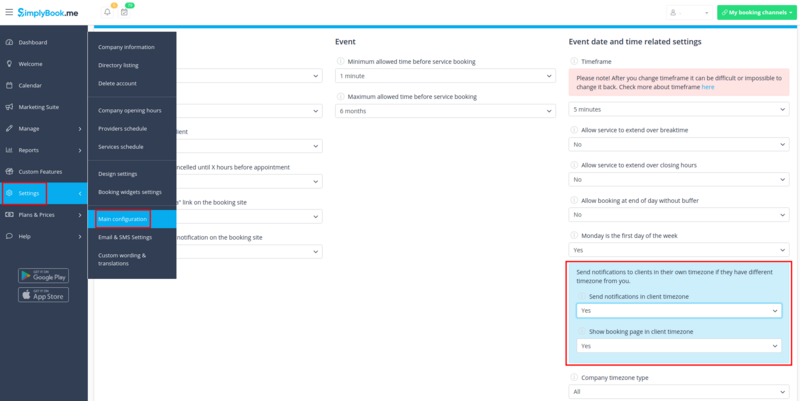Expand the Plans & Prices submenu arrow
This screenshot has width=800, height=401.
point(80,215)
